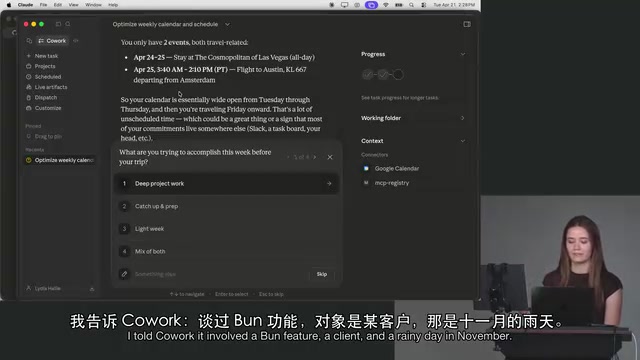Collapse the Context section chevron

tap(462, 141)
